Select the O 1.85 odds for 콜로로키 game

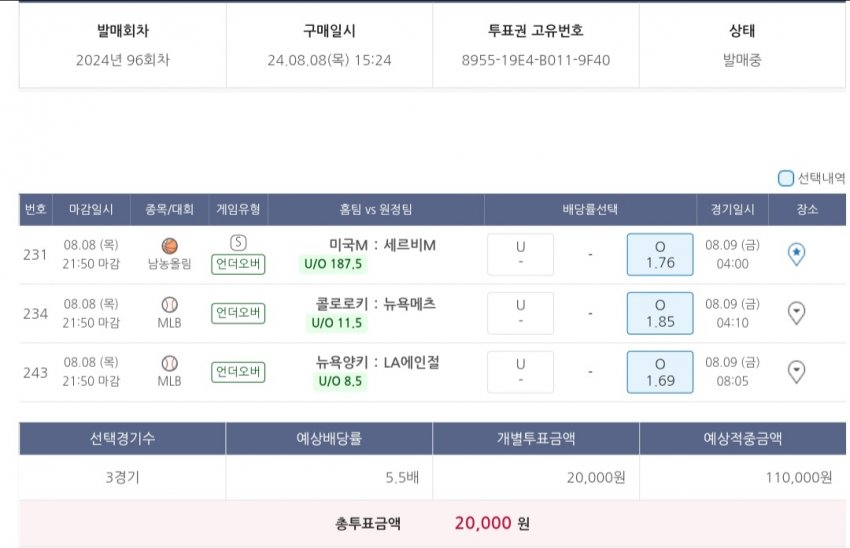tap(660, 313)
